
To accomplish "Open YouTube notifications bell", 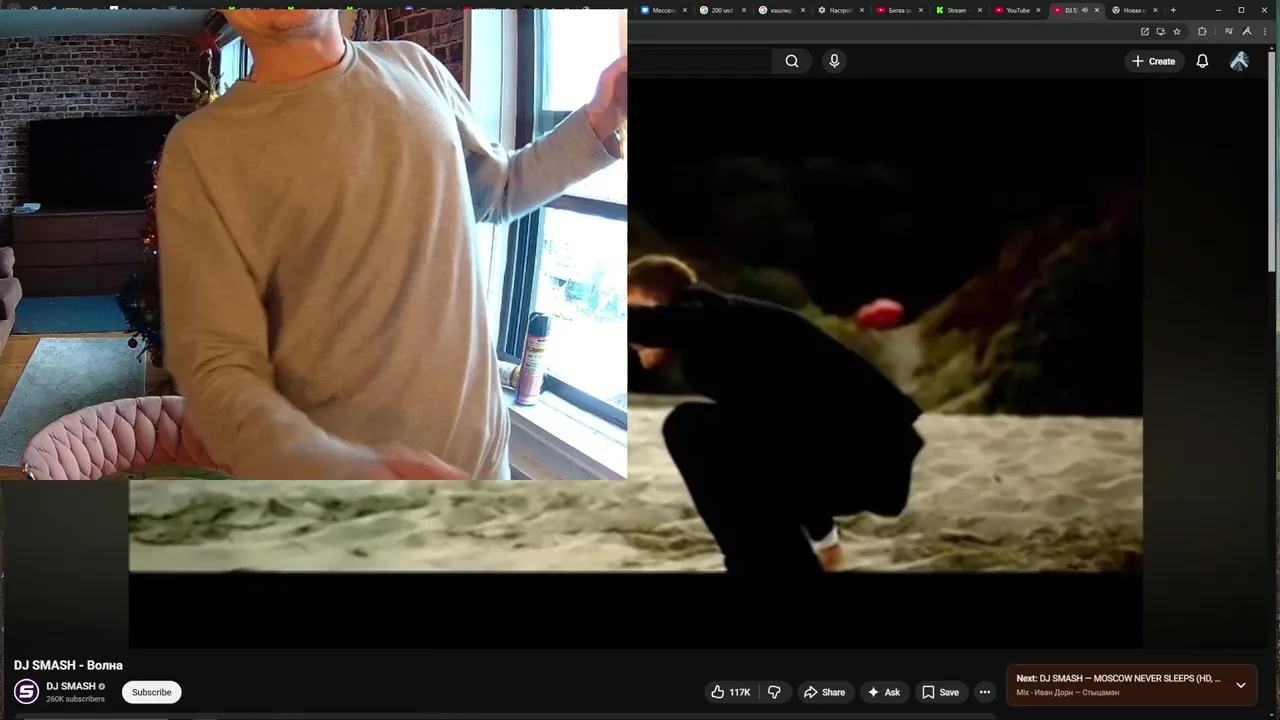I will click(1202, 61).
